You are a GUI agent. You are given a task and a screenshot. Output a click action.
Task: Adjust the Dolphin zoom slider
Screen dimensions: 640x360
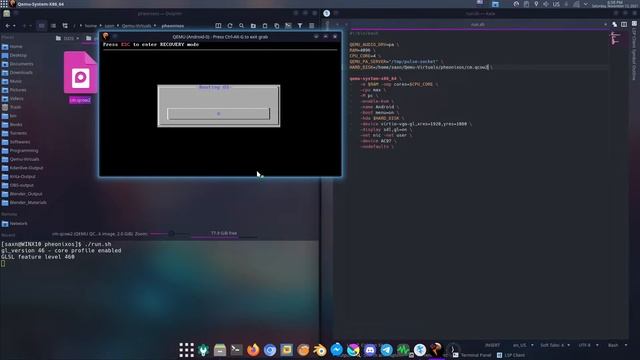pyautogui.click(x=169, y=234)
